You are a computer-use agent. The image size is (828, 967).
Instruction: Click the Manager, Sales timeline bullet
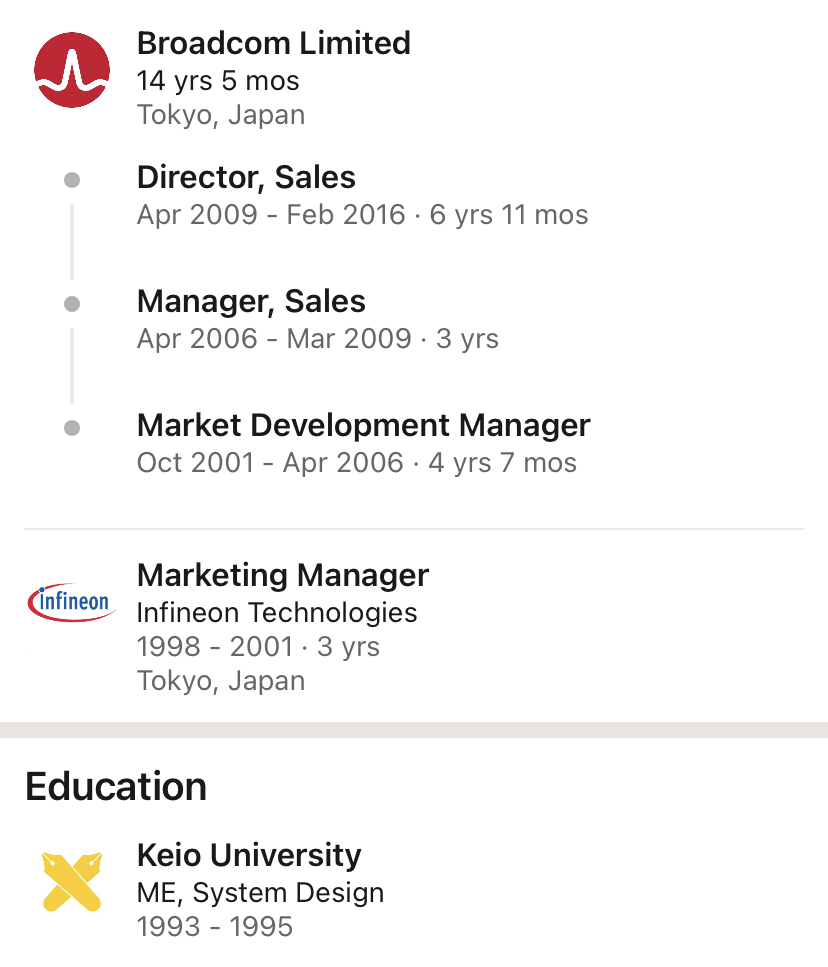[72, 304]
